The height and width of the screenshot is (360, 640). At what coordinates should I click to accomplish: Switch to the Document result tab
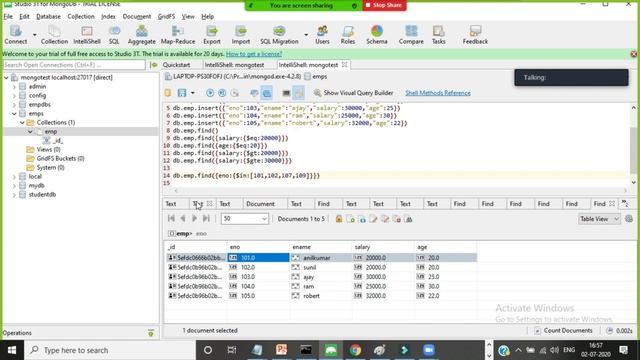coord(260,204)
